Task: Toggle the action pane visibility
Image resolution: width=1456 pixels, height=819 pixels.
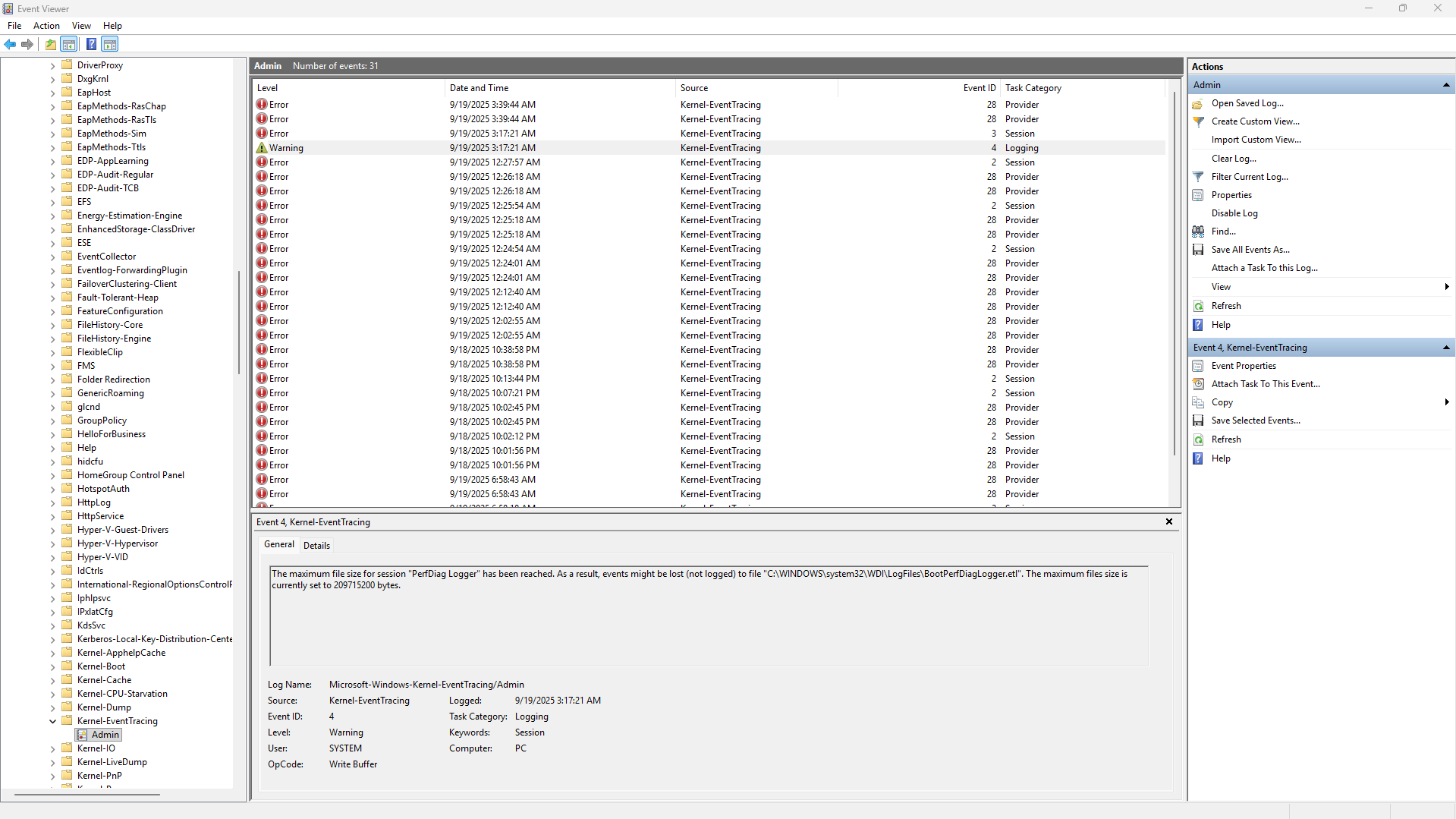Action: click(x=109, y=44)
